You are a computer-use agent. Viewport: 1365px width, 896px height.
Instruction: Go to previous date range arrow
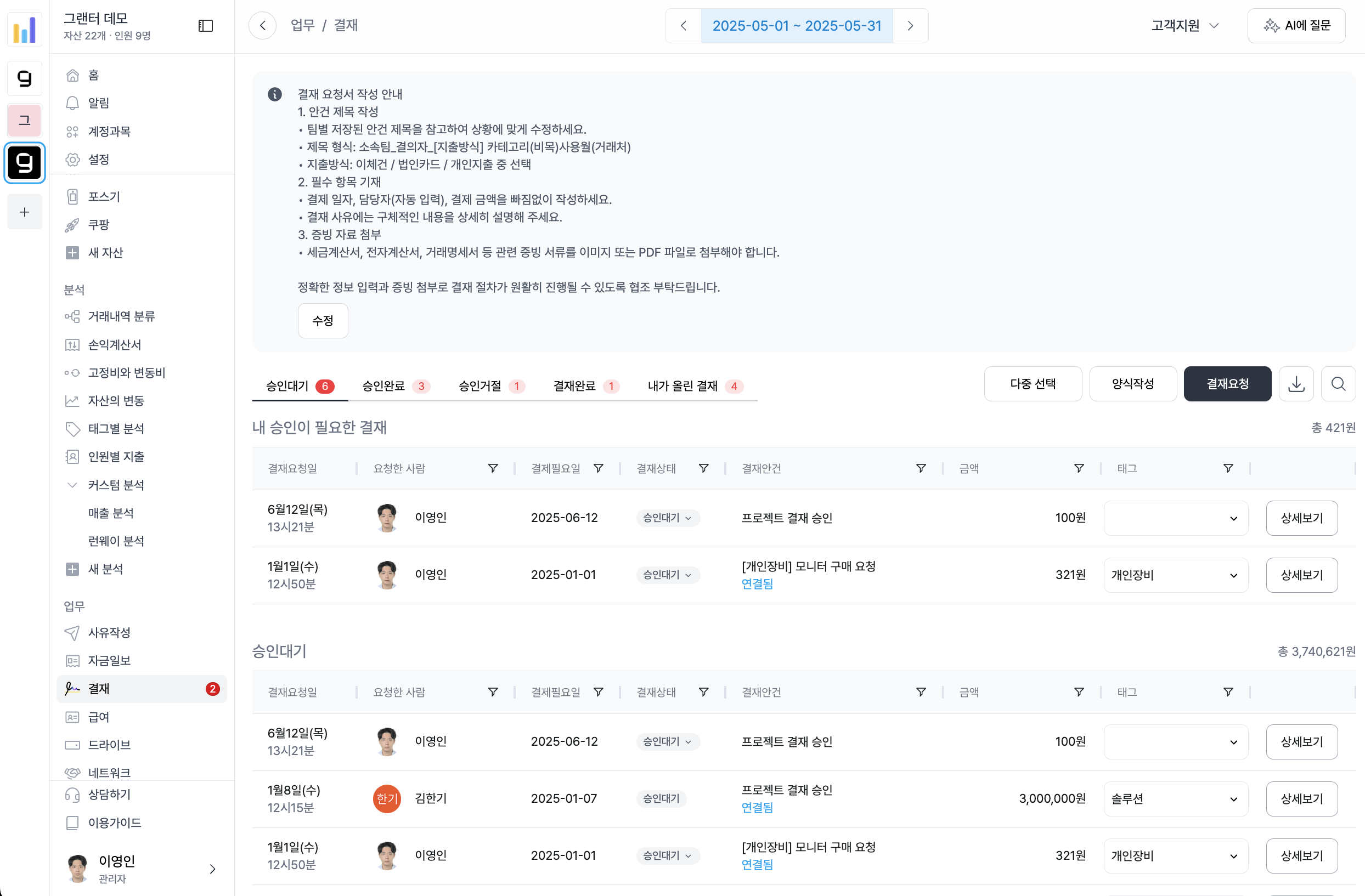tap(683, 26)
